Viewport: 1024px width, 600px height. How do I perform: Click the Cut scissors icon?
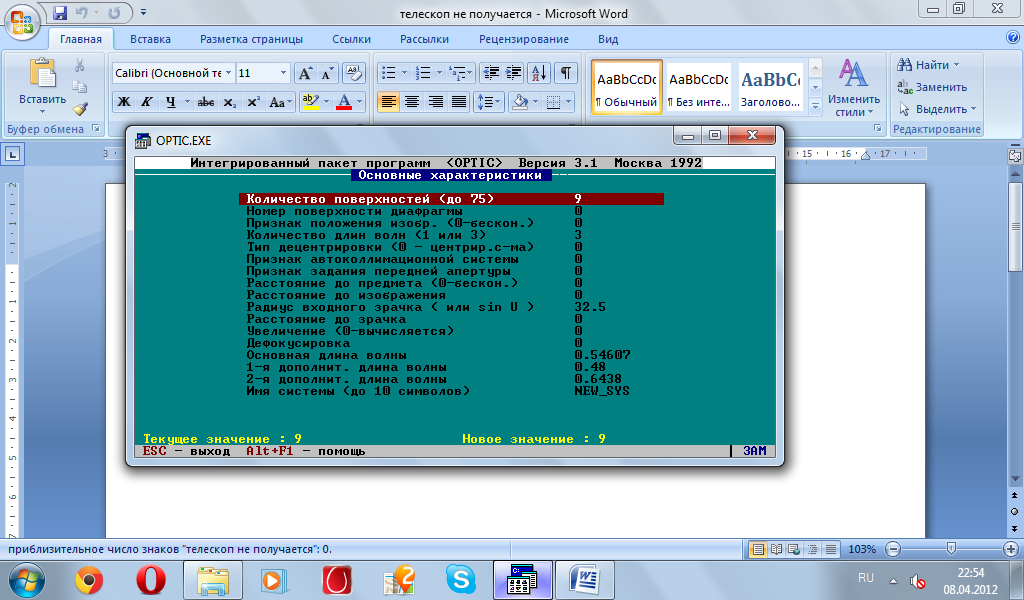[x=80, y=65]
